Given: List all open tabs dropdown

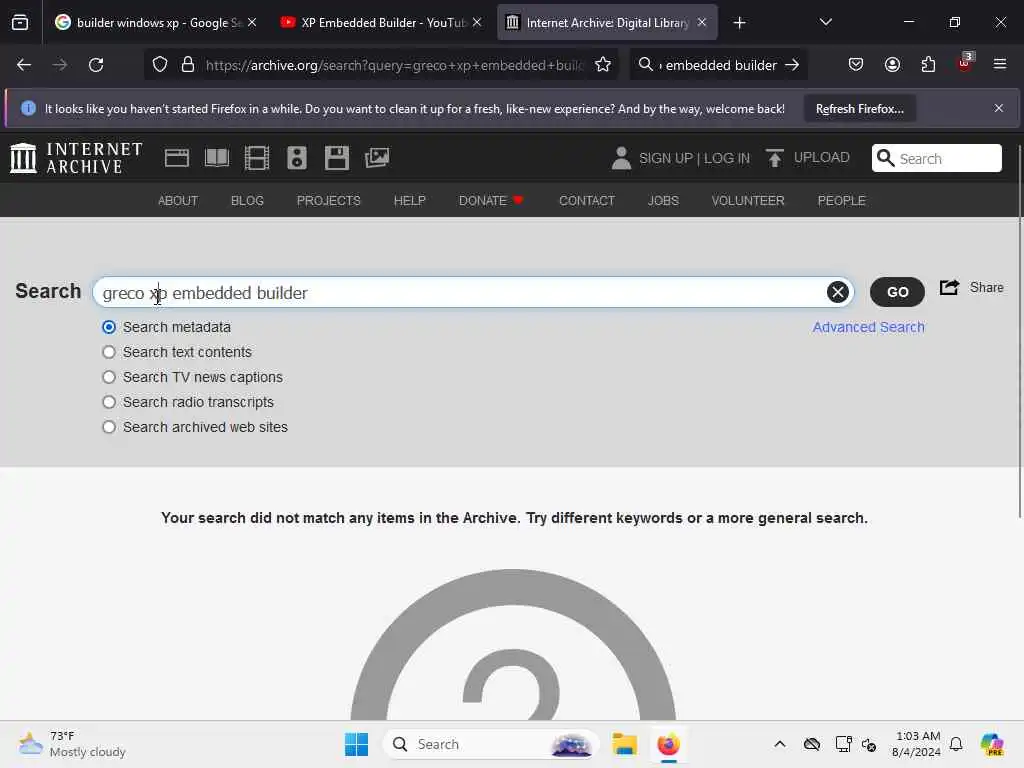Looking at the screenshot, I should pos(825,23).
